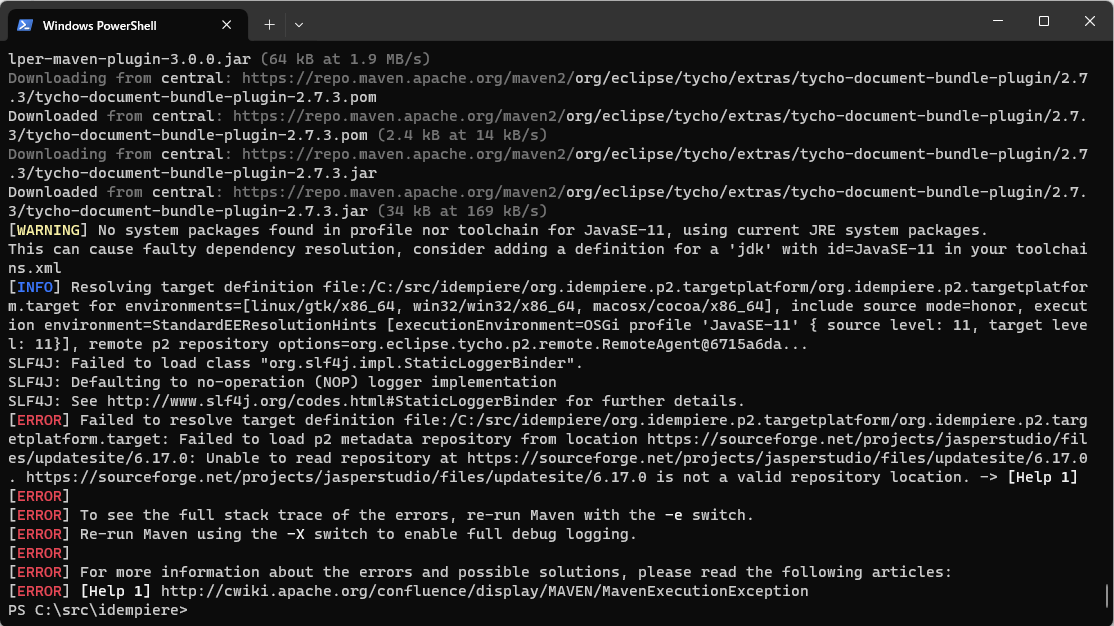1114x626 pixels.
Task: Close the terminal window
Action: click(x=1089, y=21)
